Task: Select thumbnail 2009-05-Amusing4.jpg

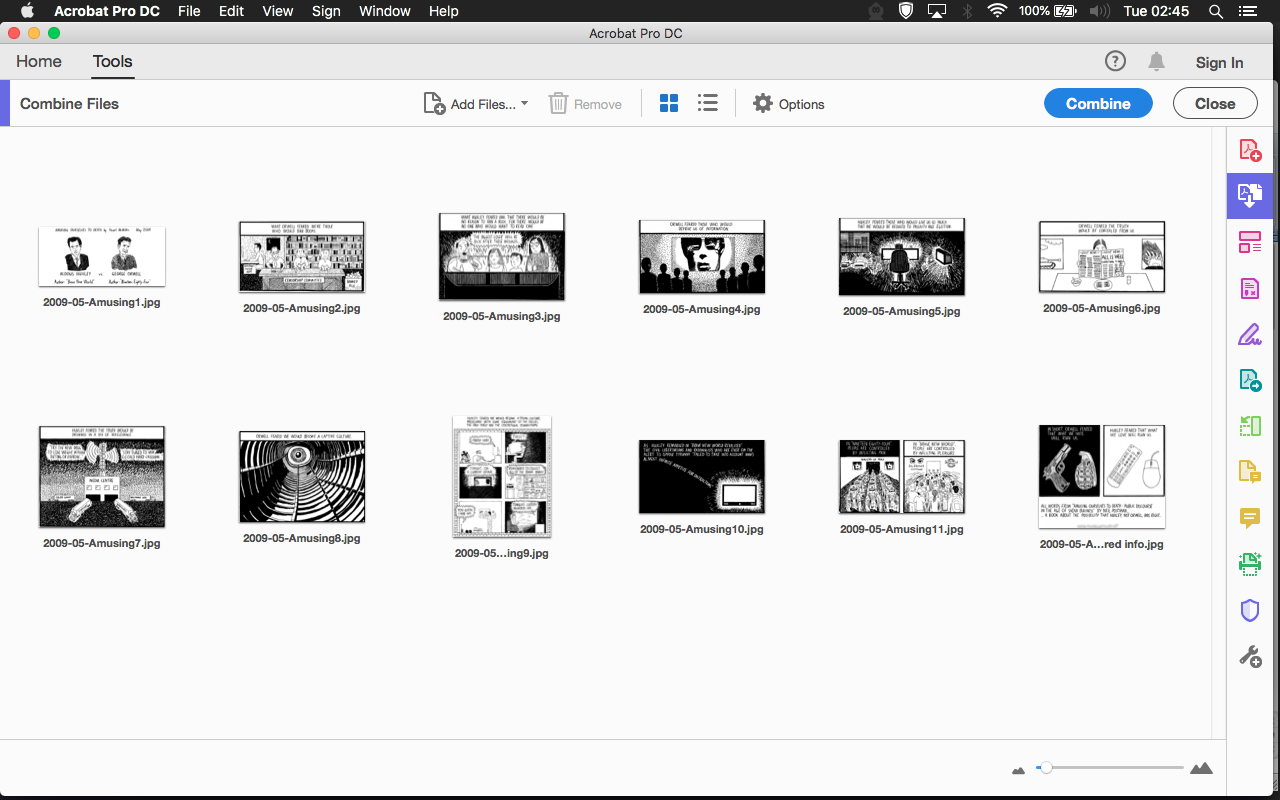Action: click(x=701, y=258)
